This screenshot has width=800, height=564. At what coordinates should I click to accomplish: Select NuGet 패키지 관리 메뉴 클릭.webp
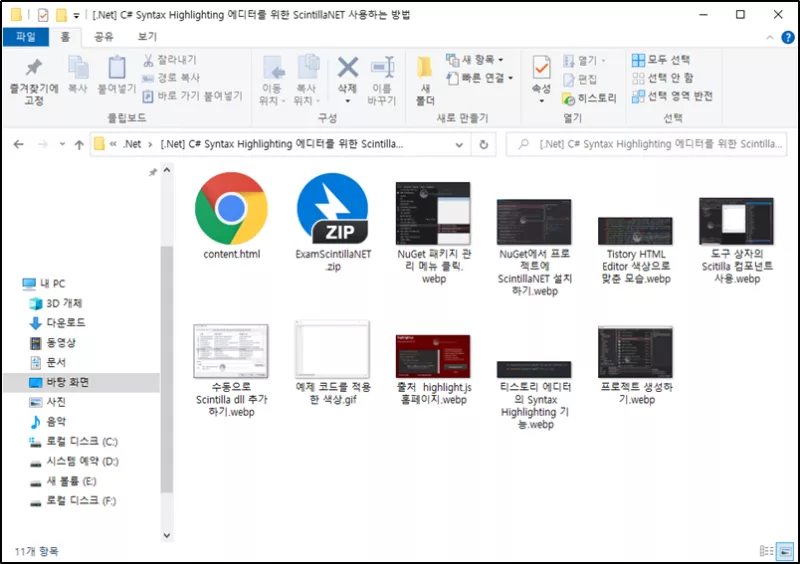(434, 233)
